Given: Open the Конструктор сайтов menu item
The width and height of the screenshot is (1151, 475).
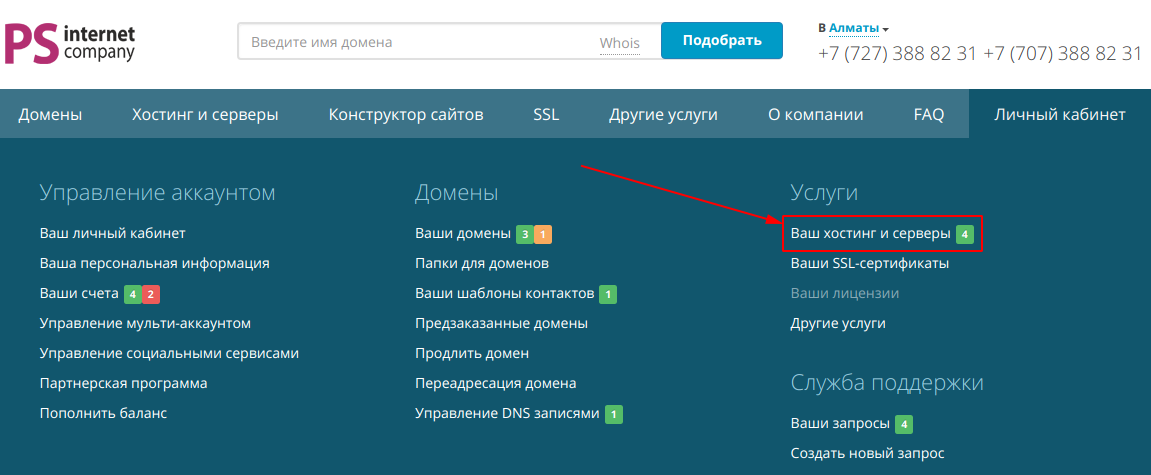Looking at the screenshot, I should point(406,115).
